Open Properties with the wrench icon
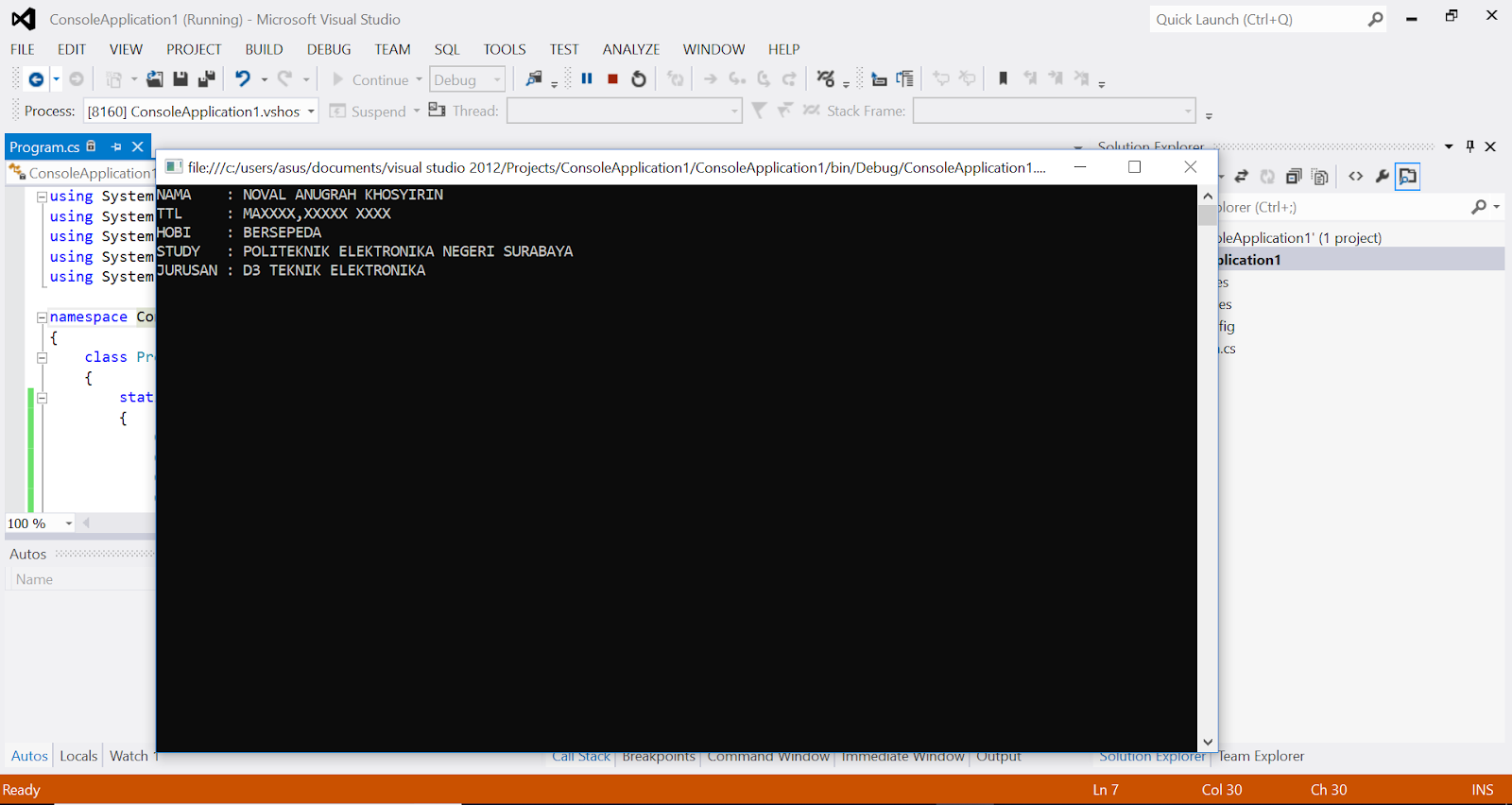Image resolution: width=1512 pixels, height=805 pixels. tap(1382, 177)
